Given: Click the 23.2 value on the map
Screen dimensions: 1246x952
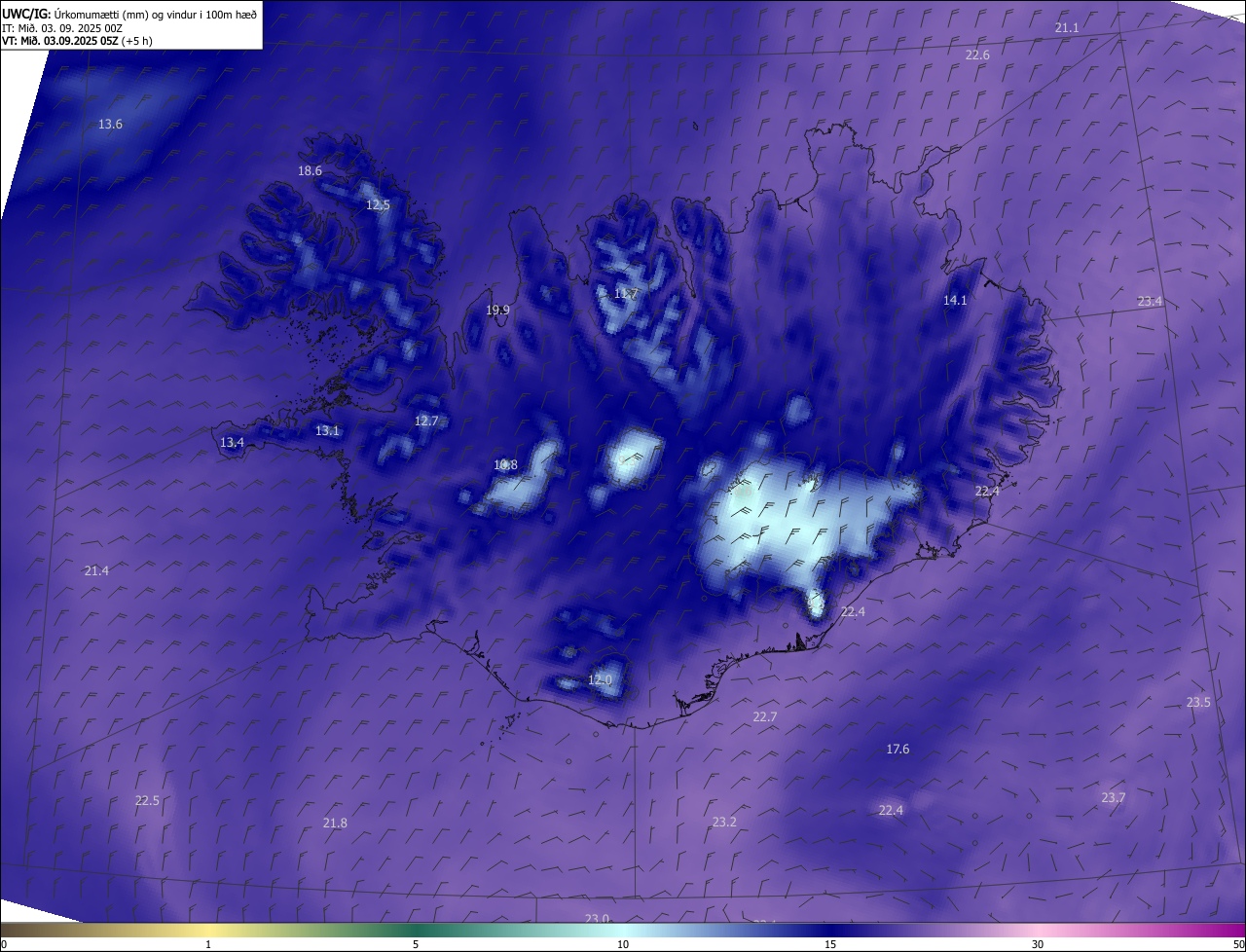Looking at the screenshot, I should [x=724, y=822].
